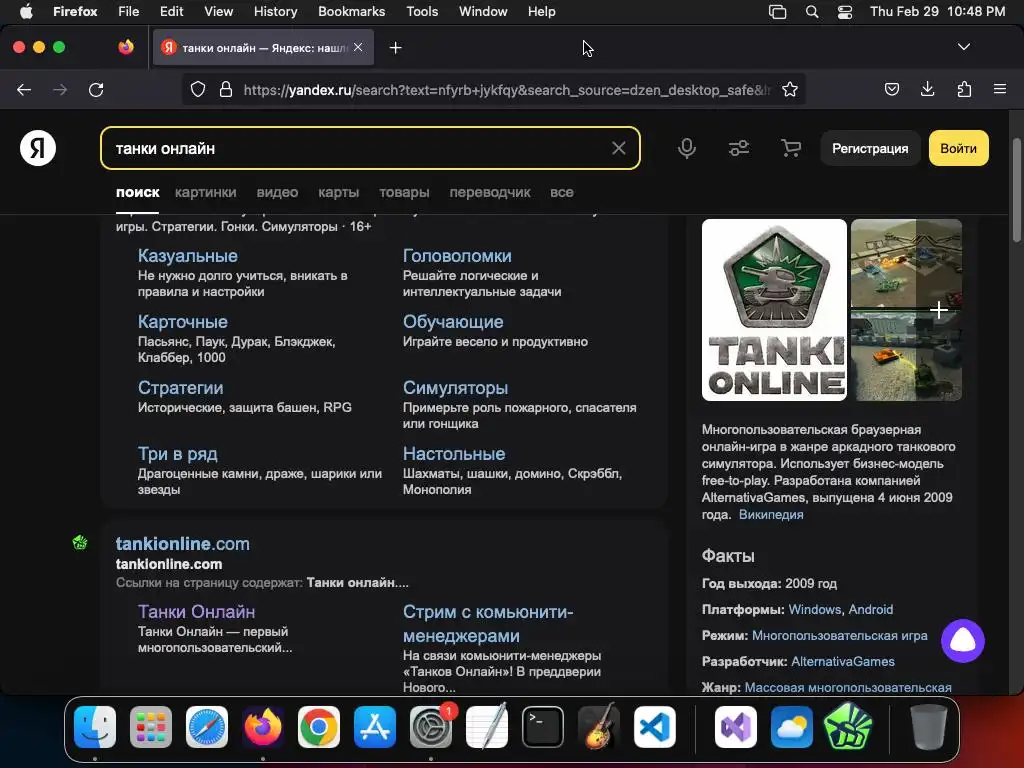Close the танки онлайн tab
Viewport: 1024px width, 768px height.
[x=358, y=47]
